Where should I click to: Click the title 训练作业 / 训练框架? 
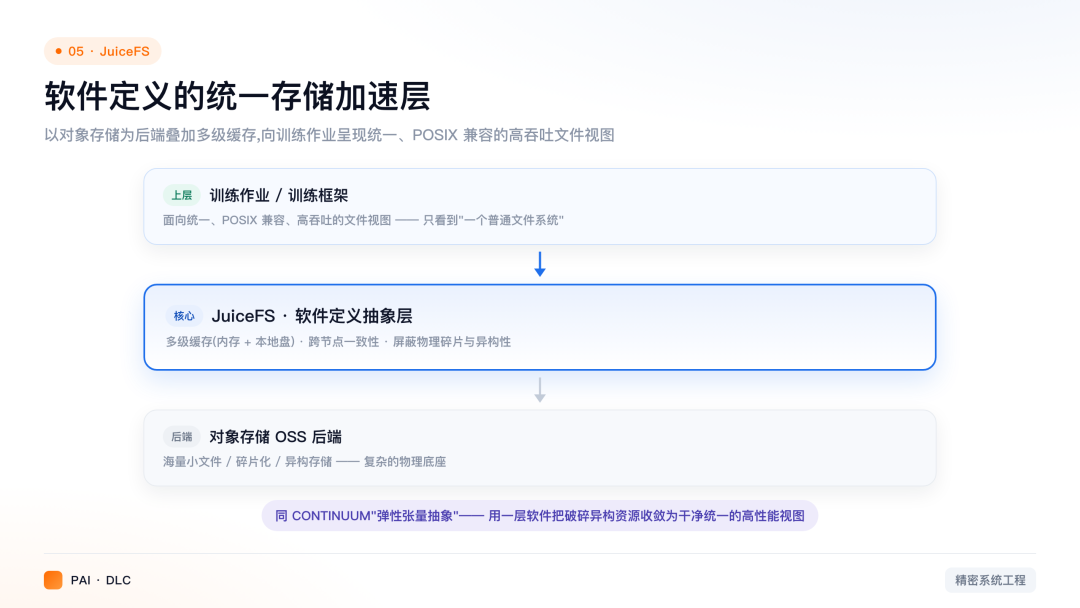coord(279,196)
